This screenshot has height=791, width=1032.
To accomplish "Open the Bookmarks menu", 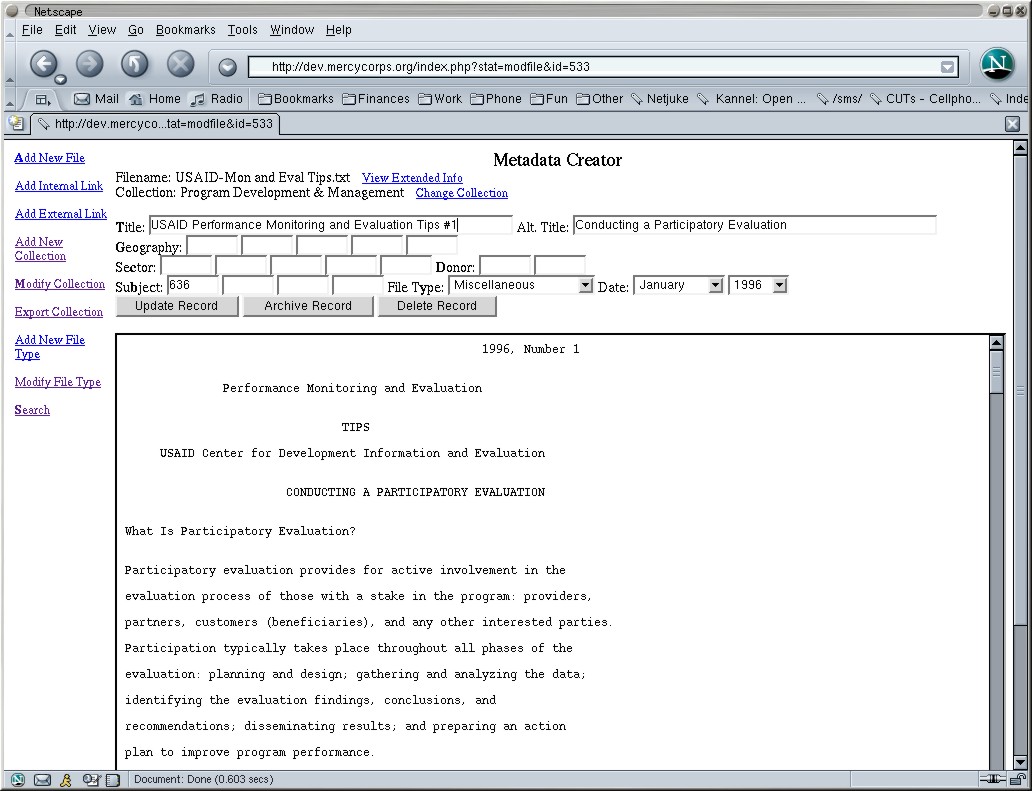I will [x=186, y=30].
